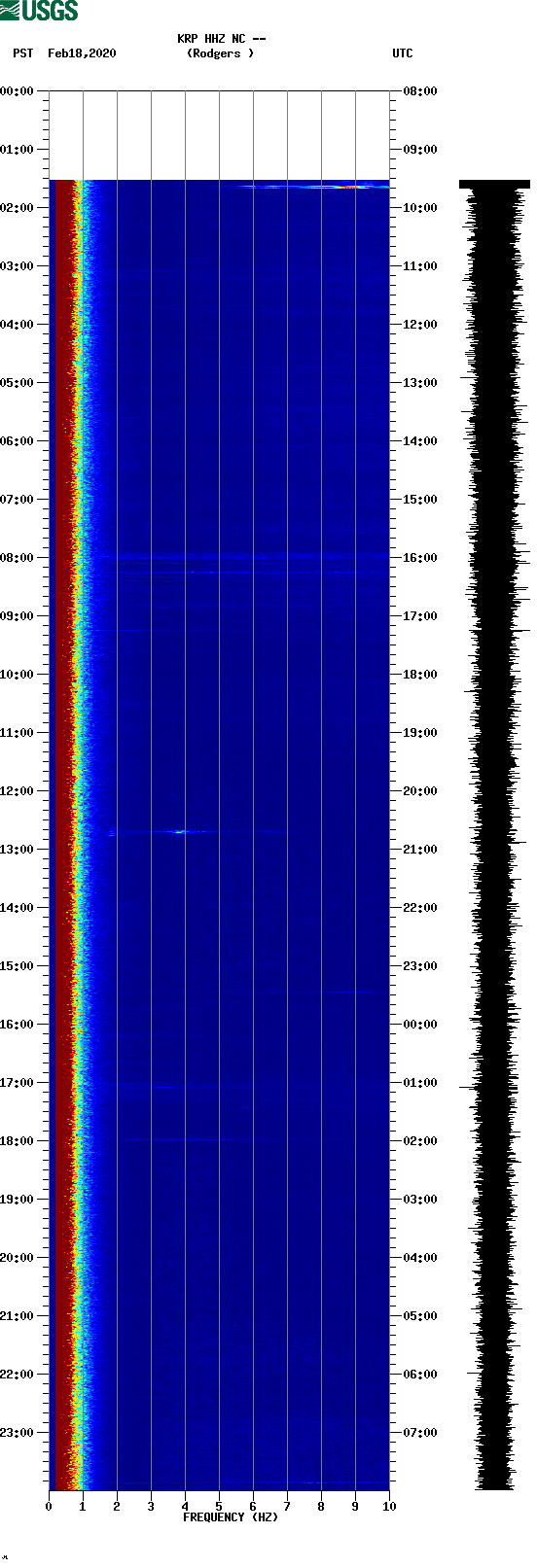This screenshot has height=1568, width=537.
Task: Click the bright 9 Hz burst at data start
Action: tap(350, 186)
